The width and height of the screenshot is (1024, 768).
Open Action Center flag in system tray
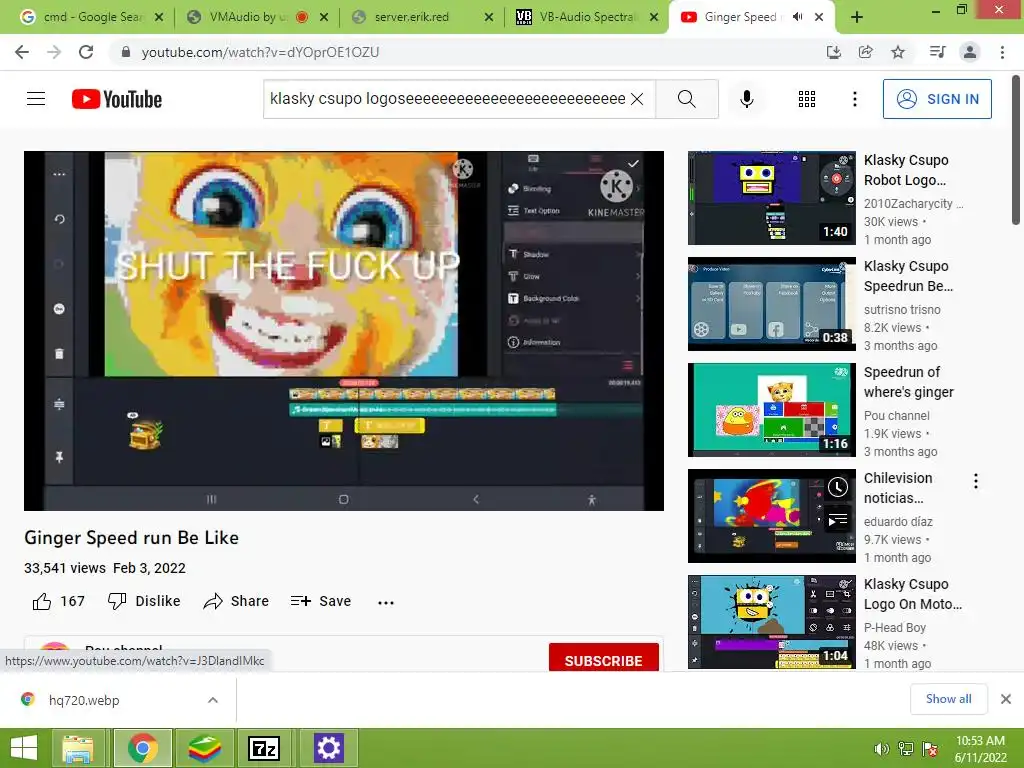(x=930, y=749)
